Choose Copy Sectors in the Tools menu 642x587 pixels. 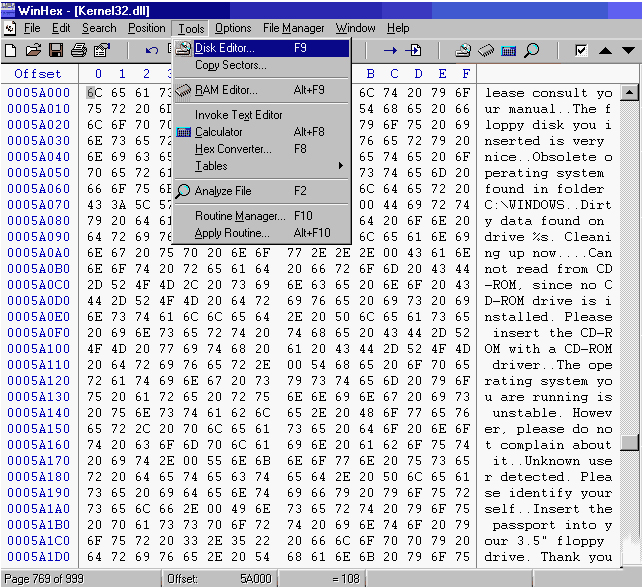pyautogui.click(x=230, y=65)
